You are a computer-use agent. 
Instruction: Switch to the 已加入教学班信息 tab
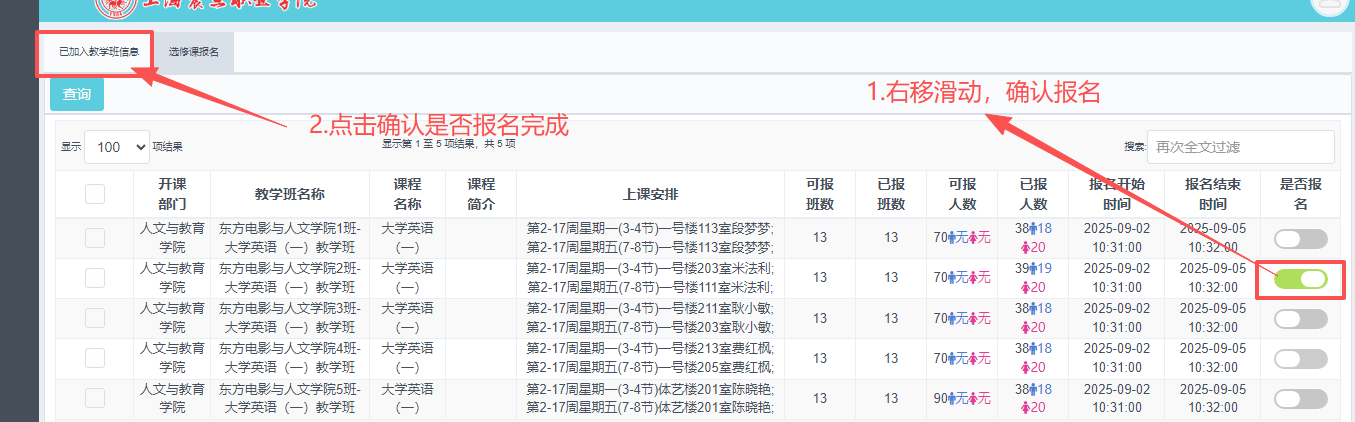96,51
